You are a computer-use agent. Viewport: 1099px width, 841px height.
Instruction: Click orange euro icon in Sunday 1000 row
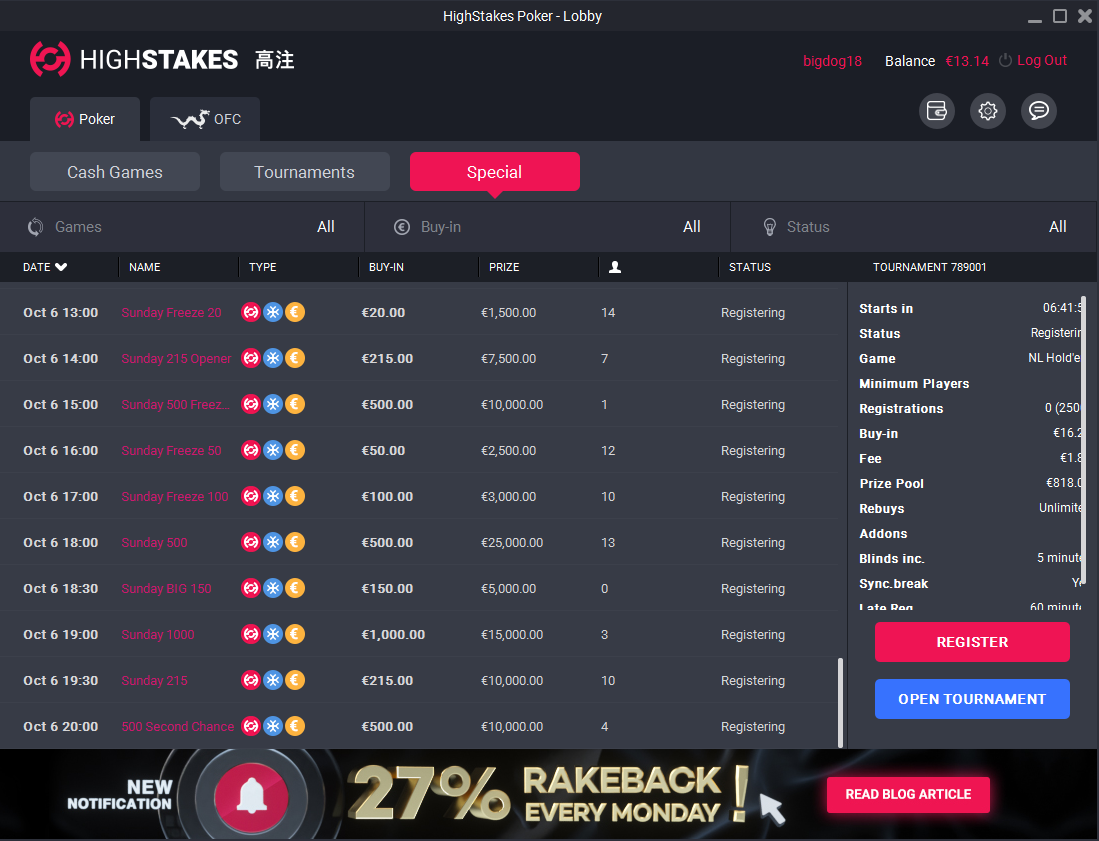pyautogui.click(x=295, y=634)
